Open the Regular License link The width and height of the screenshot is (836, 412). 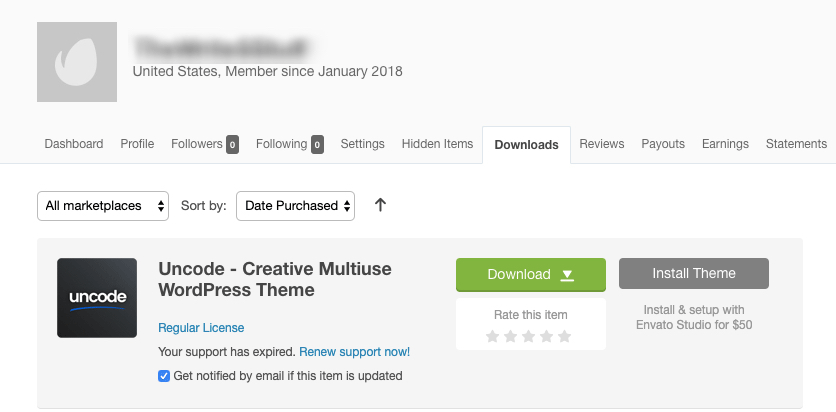pos(201,328)
